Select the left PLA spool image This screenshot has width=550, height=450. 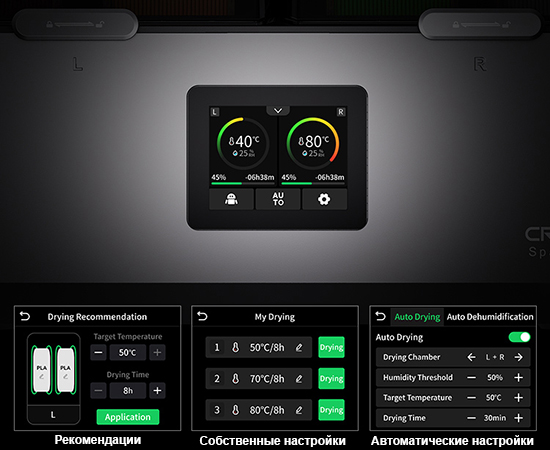pos(41,370)
